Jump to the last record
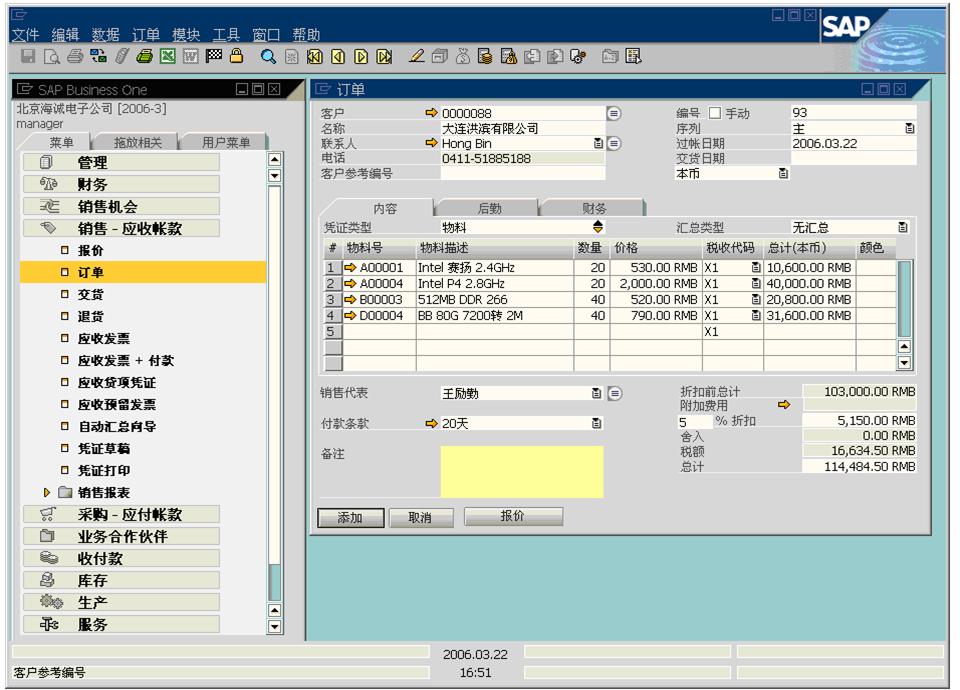960x690 pixels. pos(384,57)
